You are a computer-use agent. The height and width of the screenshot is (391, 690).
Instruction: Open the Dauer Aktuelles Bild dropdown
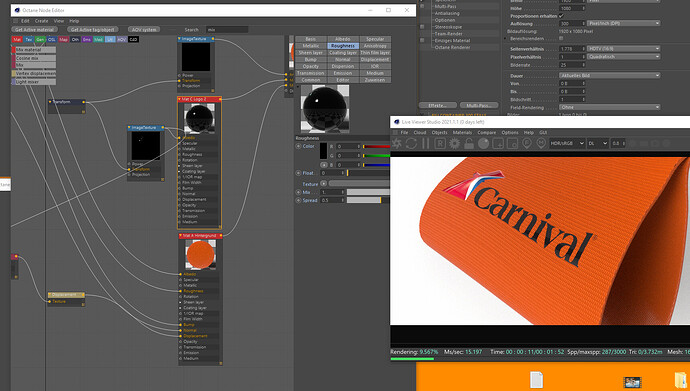coord(609,76)
